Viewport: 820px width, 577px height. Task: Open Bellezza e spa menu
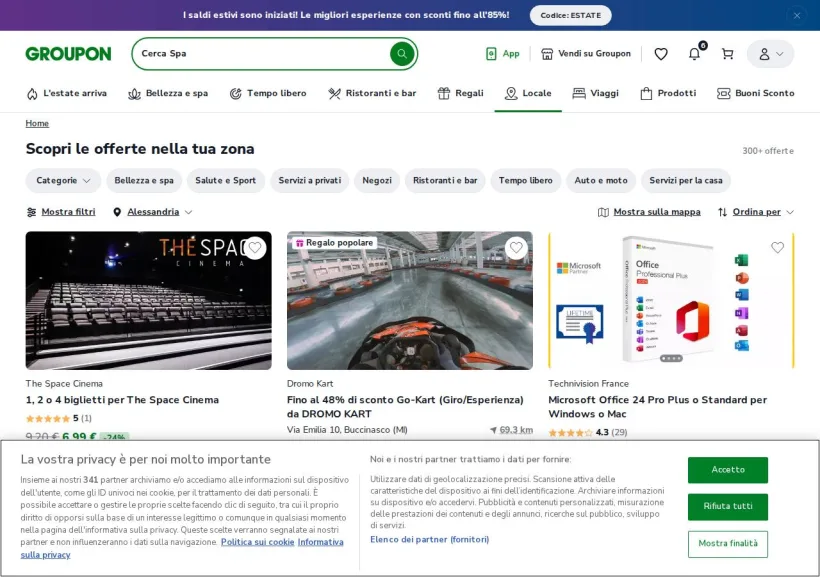coord(168,93)
